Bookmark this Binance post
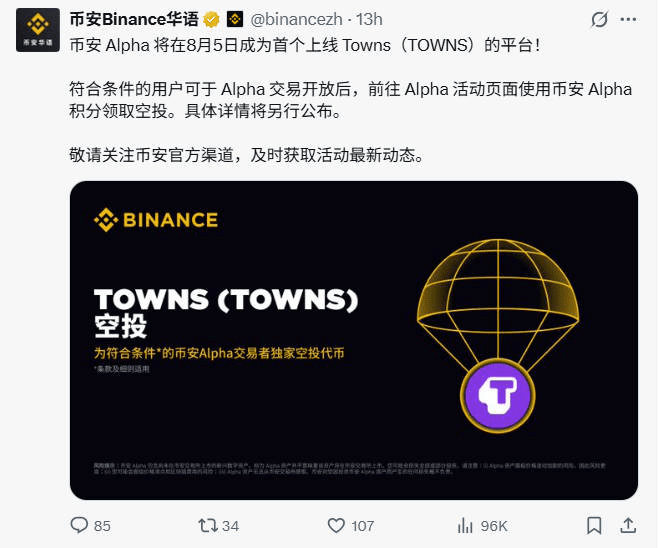The image size is (659, 548). pyautogui.click(x=594, y=525)
